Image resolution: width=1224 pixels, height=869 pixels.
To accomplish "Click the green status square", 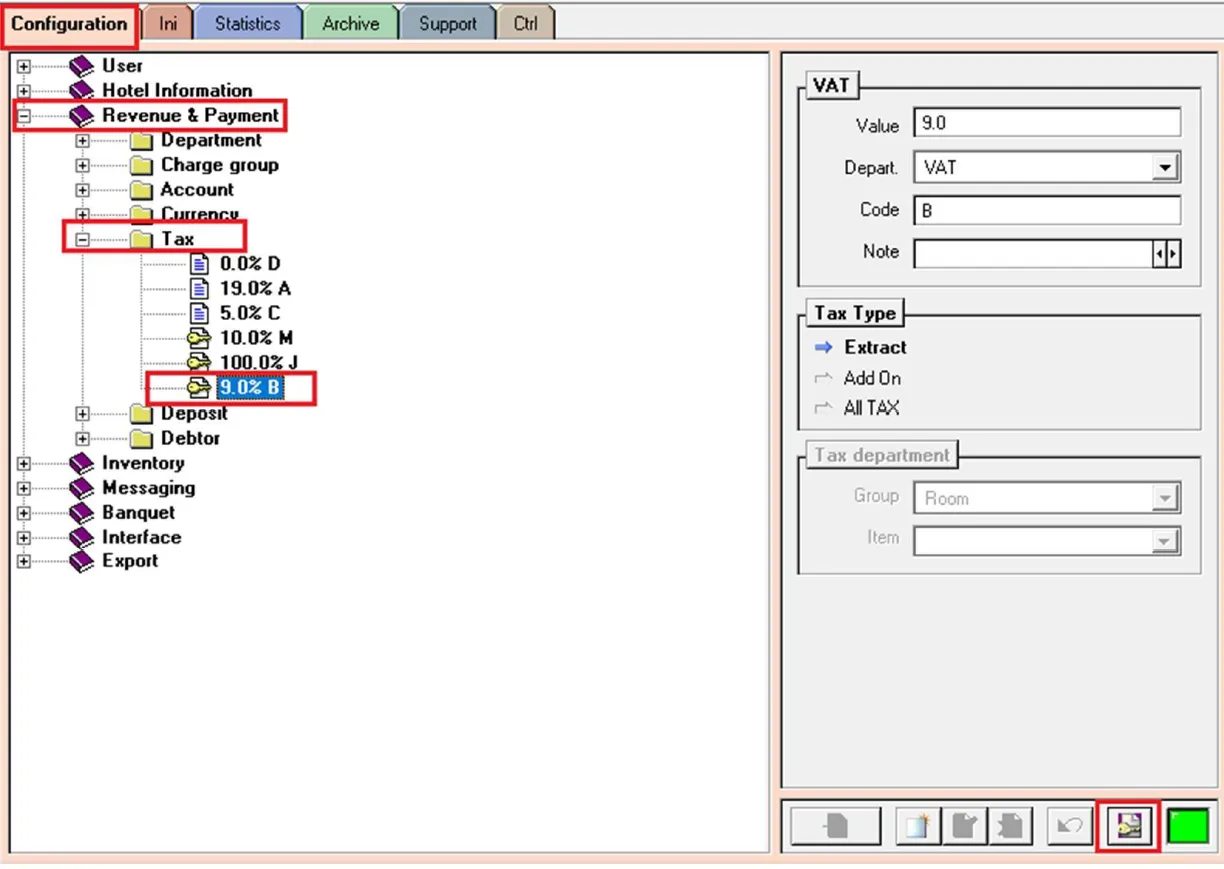I will pyautogui.click(x=1188, y=826).
